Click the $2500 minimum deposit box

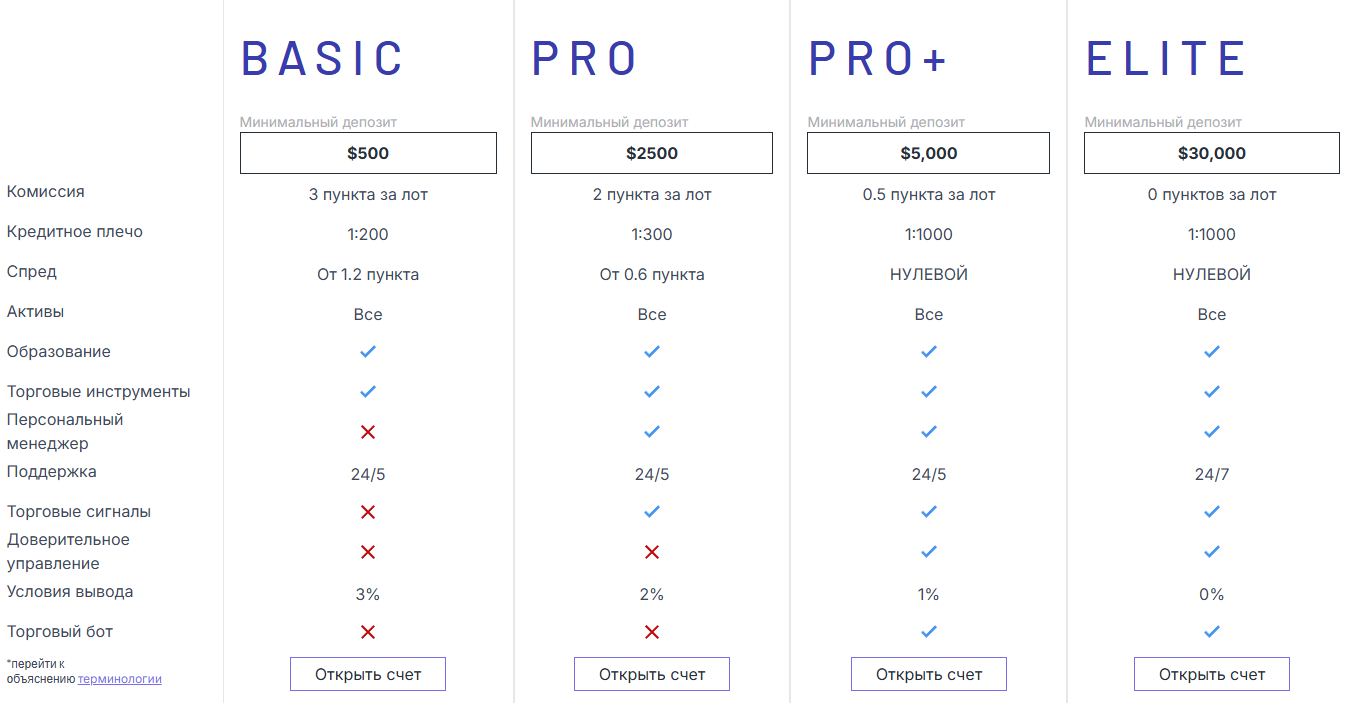(x=652, y=153)
